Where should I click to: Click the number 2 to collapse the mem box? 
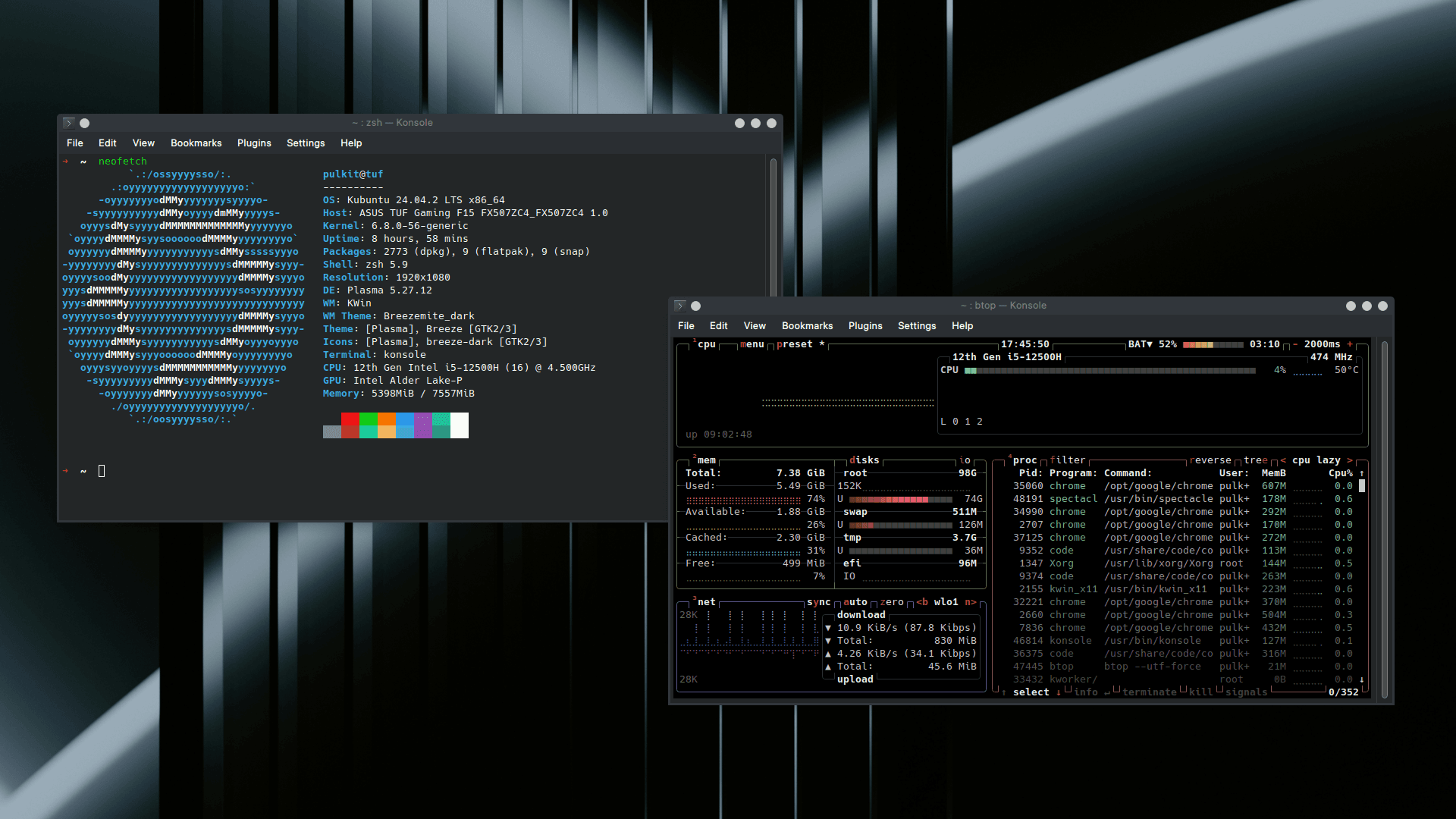coord(694,458)
